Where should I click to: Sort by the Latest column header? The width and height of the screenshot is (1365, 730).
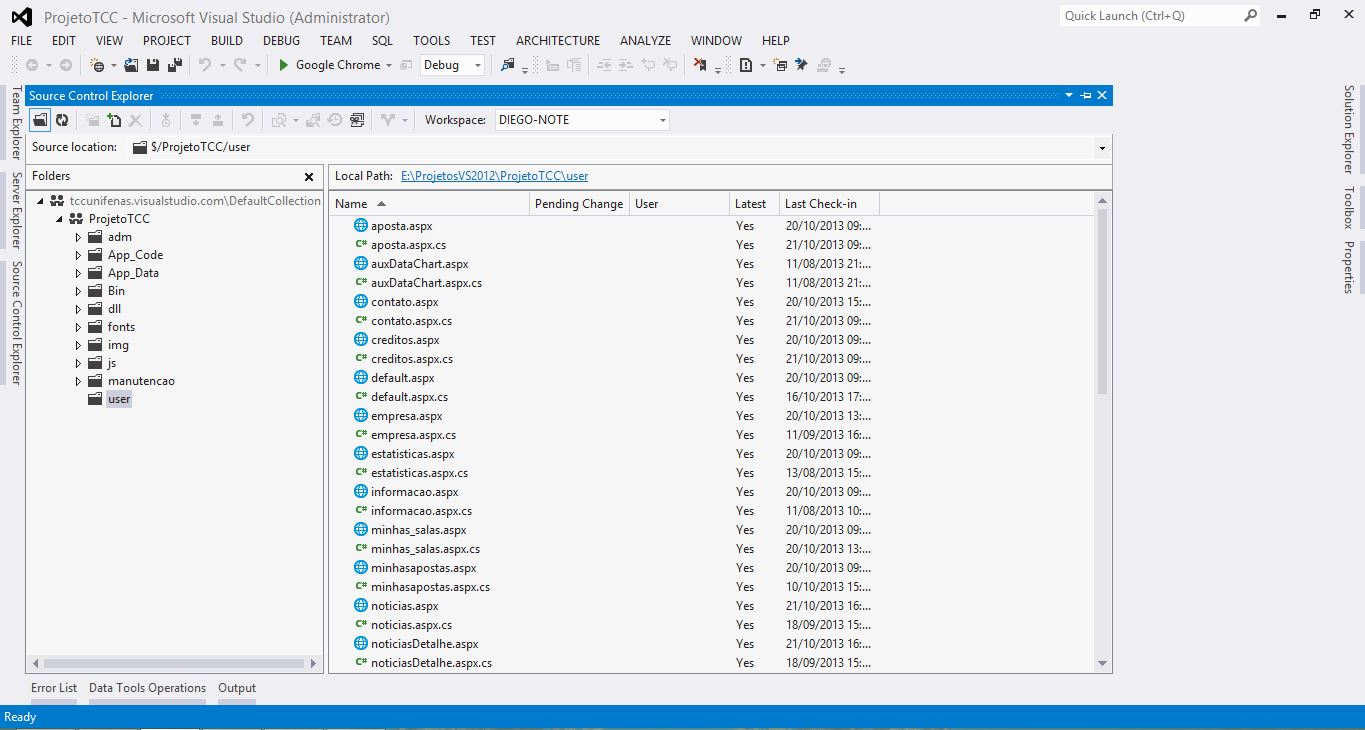tap(754, 204)
